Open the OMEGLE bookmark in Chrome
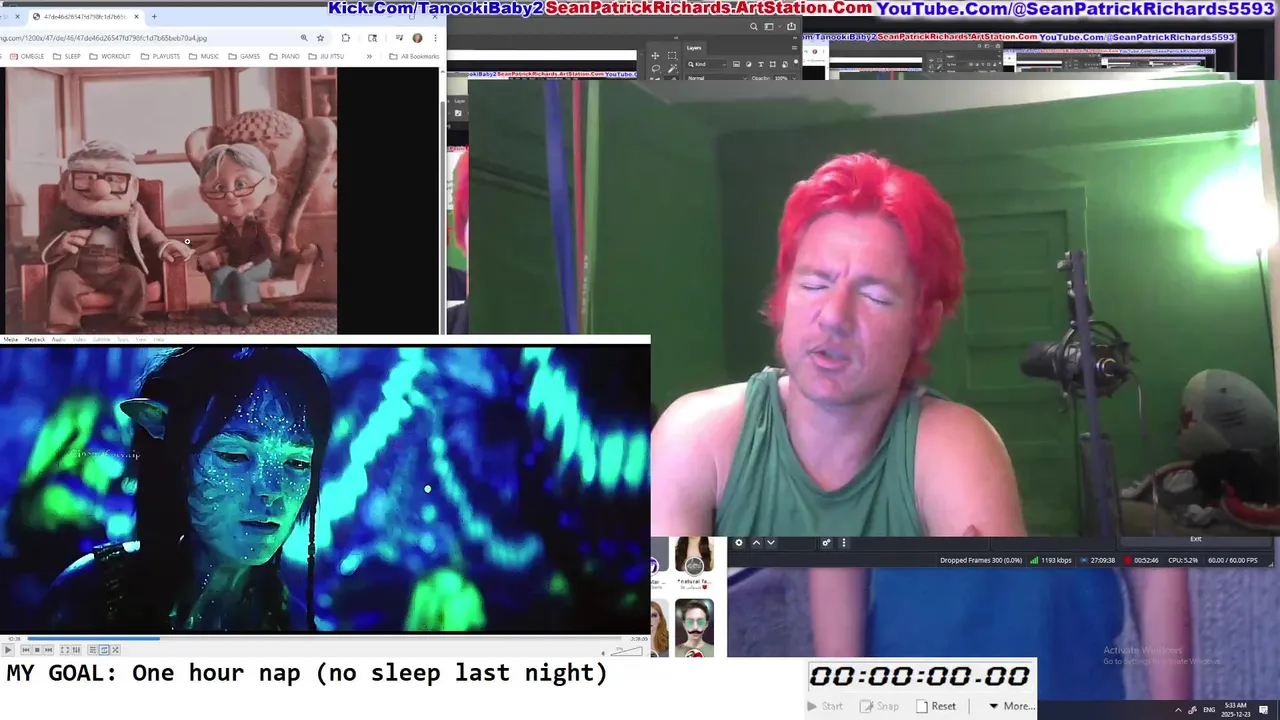The width and height of the screenshot is (1280, 720). tap(26, 56)
